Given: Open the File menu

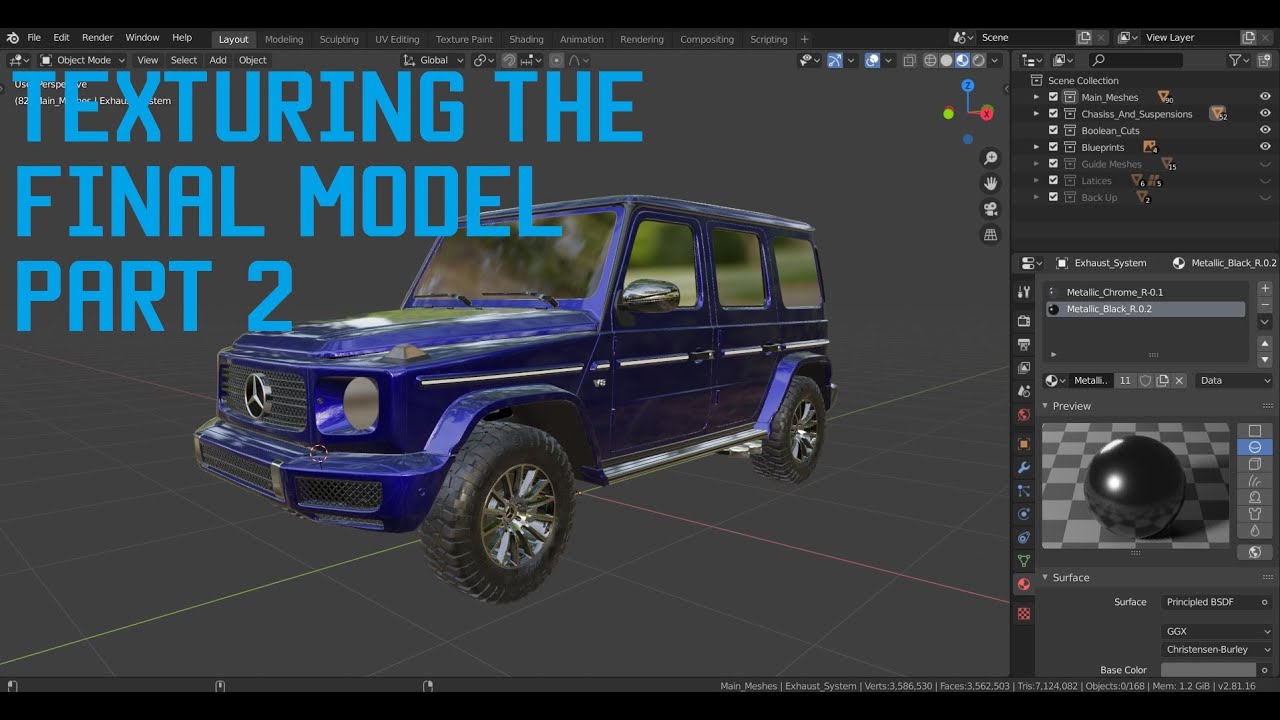Looking at the screenshot, I should [x=34, y=38].
